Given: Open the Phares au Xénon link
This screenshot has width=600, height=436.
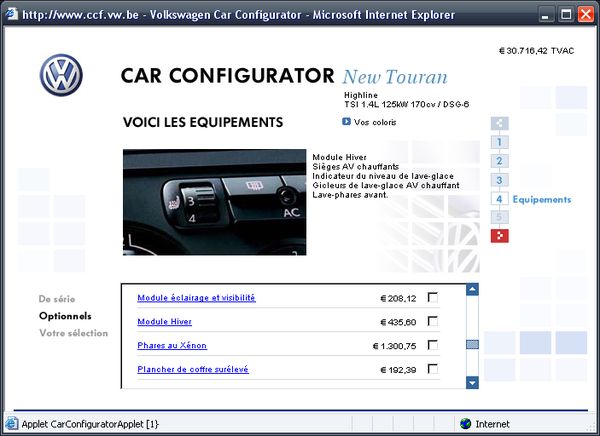Looking at the screenshot, I should (x=173, y=346).
